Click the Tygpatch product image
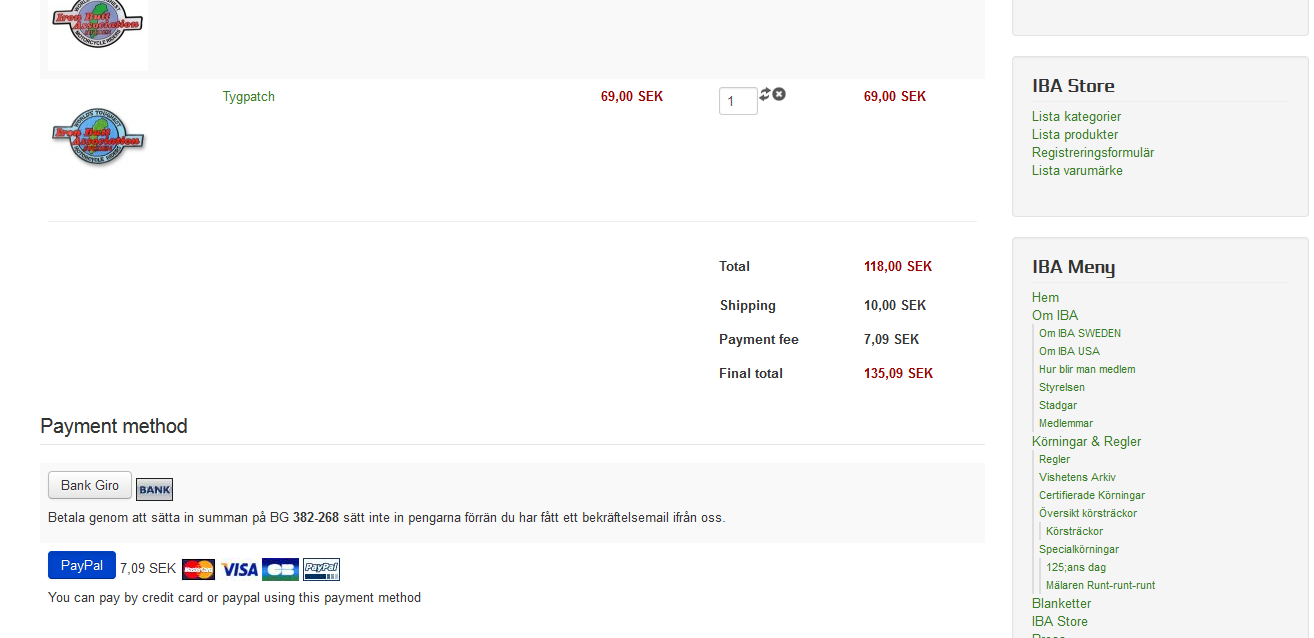The width and height of the screenshot is (1314, 638). [x=98, y=137]
